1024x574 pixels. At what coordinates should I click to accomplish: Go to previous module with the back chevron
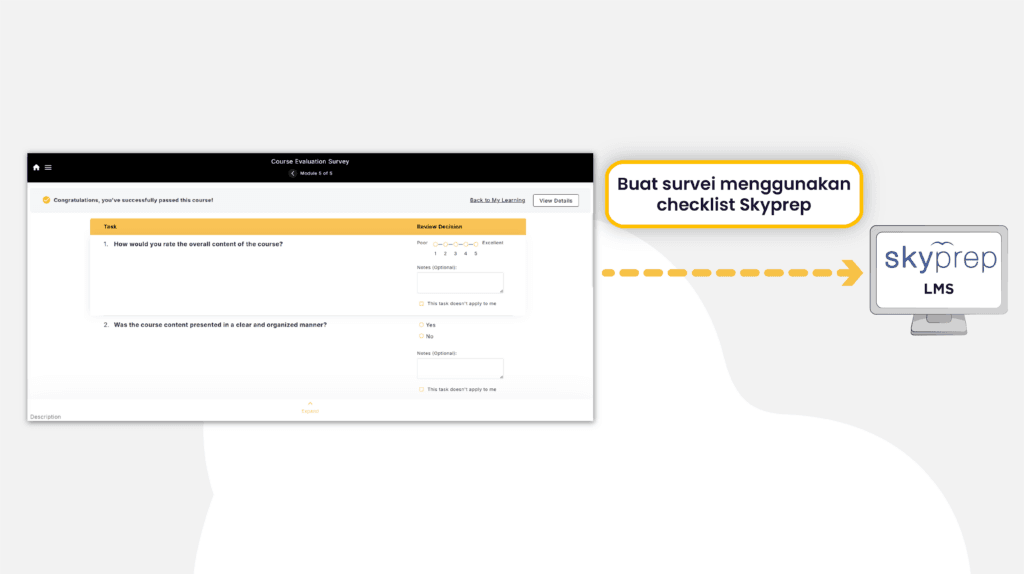tap(293, 174)
